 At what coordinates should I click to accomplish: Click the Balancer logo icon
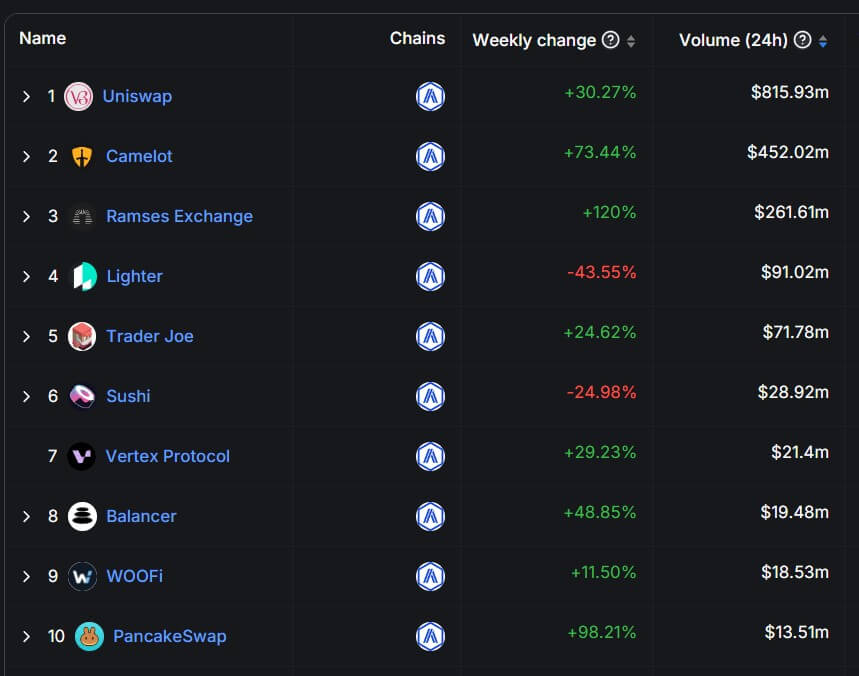(x=82, y=516)
